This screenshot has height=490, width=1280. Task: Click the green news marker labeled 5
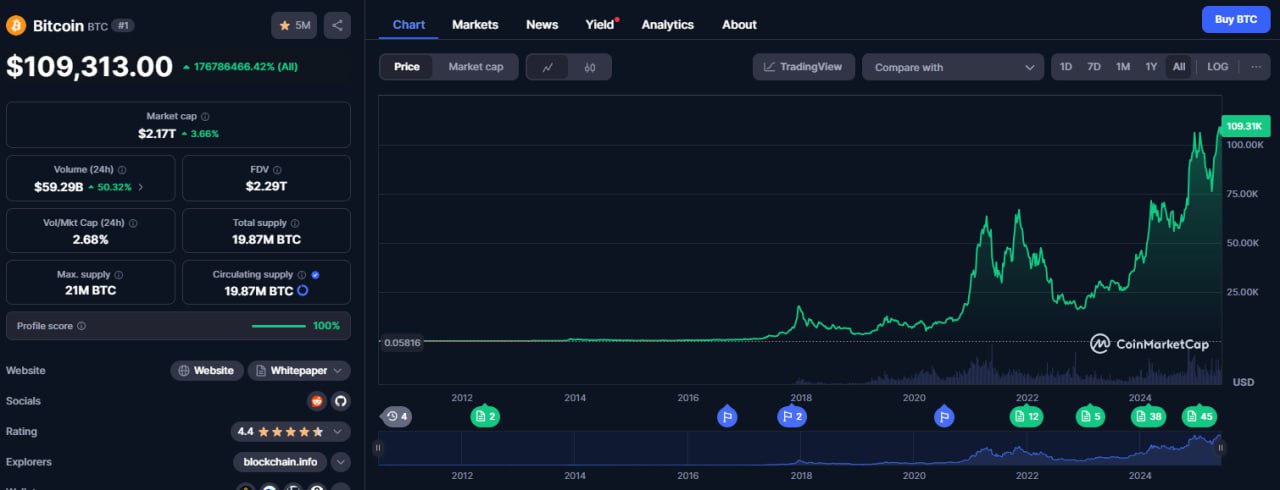tap(1090, 416)
